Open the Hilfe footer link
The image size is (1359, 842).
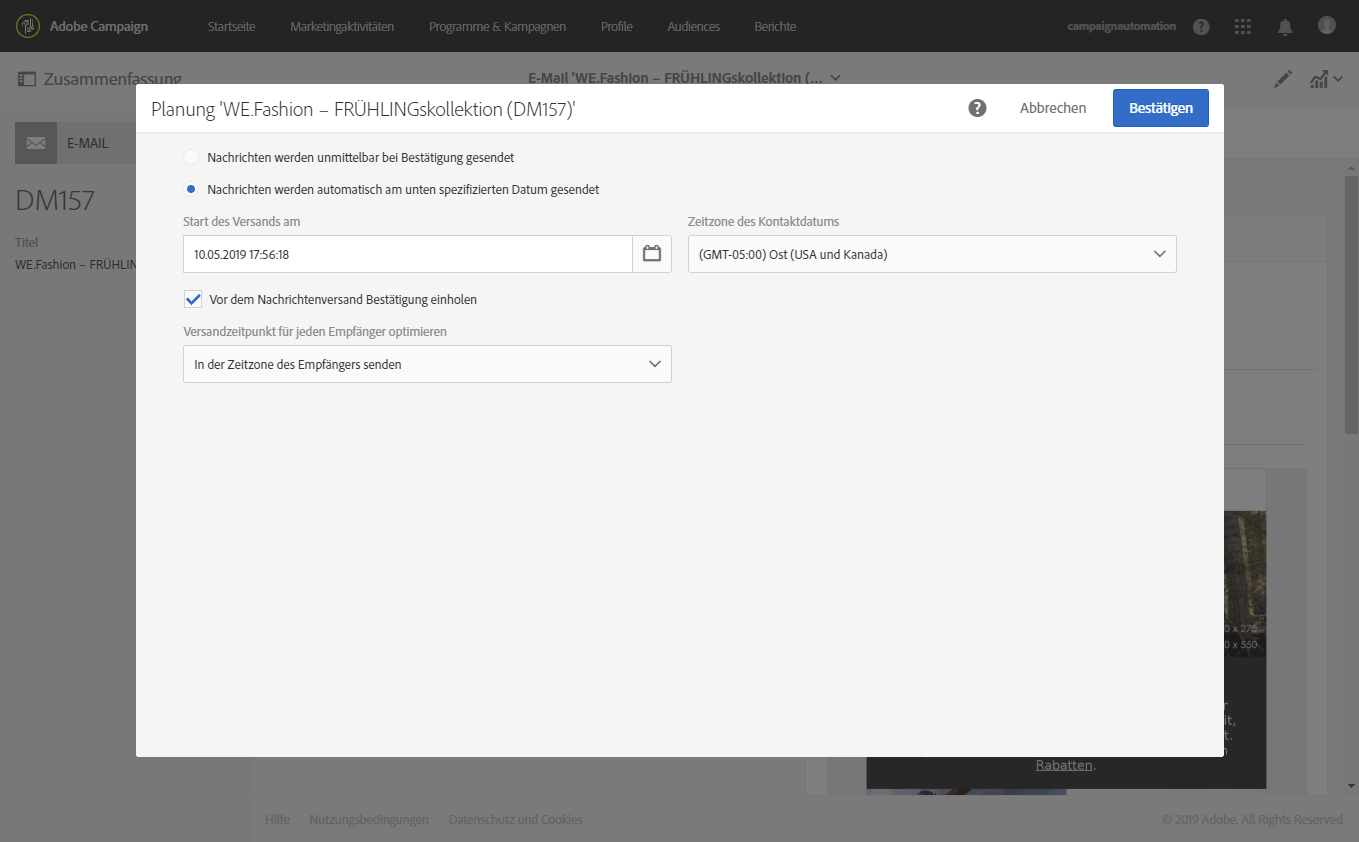[x=277, y=819]
